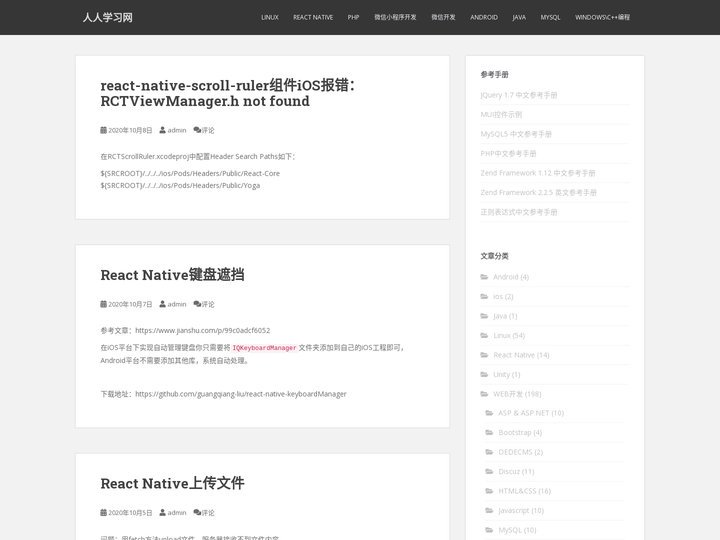Open Zend Framework 2.2.5 英文参考手册 link
This screenshot has width=720, height=540.
click(x=539, y=193)
